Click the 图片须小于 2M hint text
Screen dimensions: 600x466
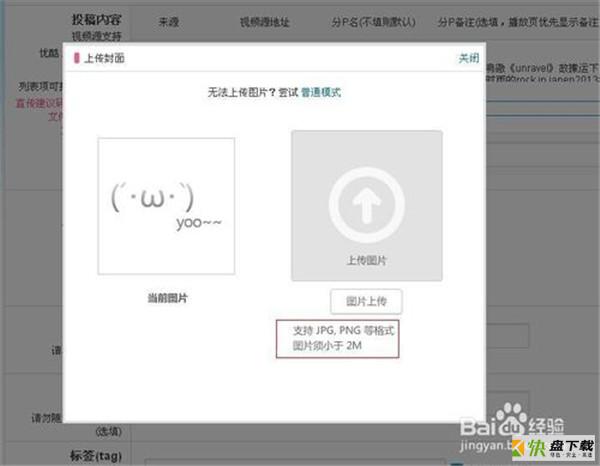(x=327, y=345)
